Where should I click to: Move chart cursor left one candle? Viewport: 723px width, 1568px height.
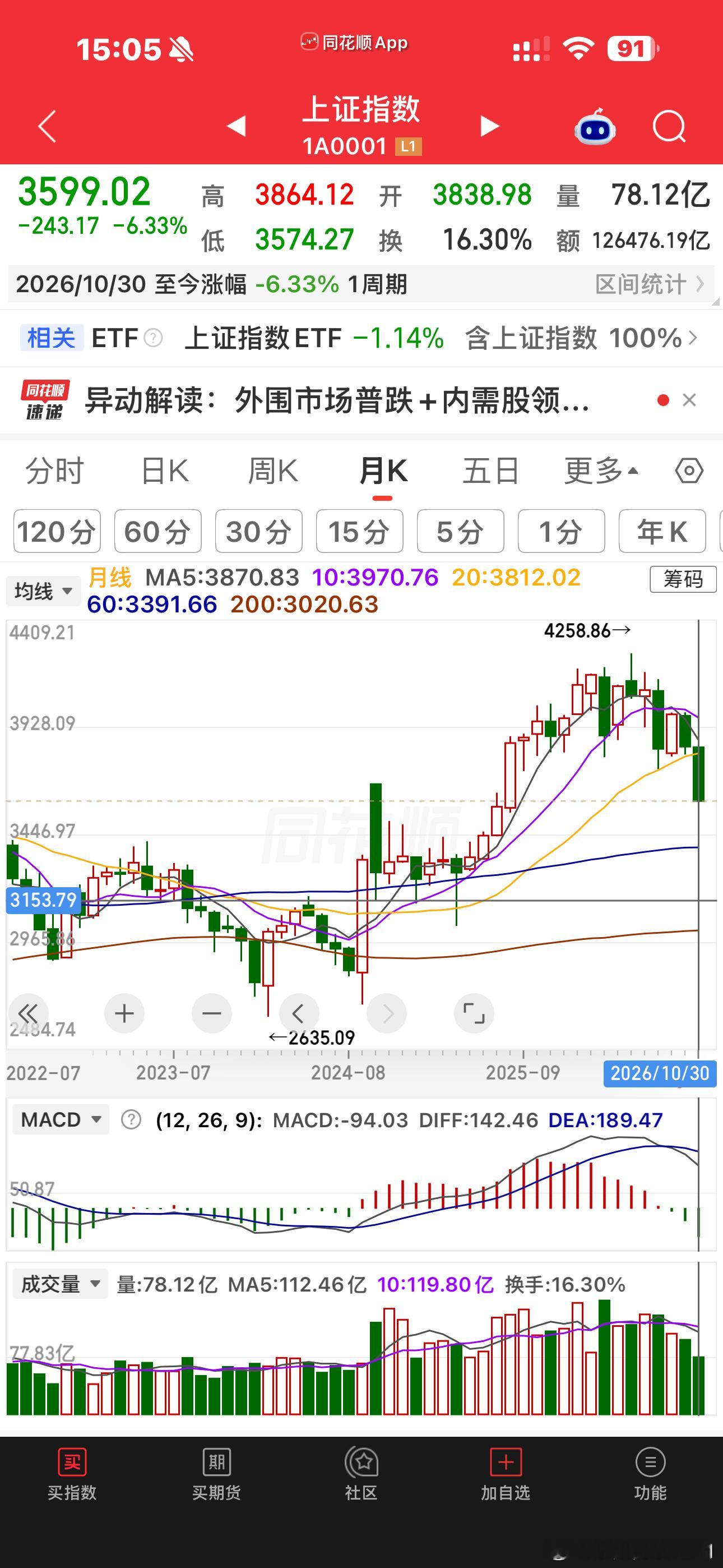[299, 1013]
